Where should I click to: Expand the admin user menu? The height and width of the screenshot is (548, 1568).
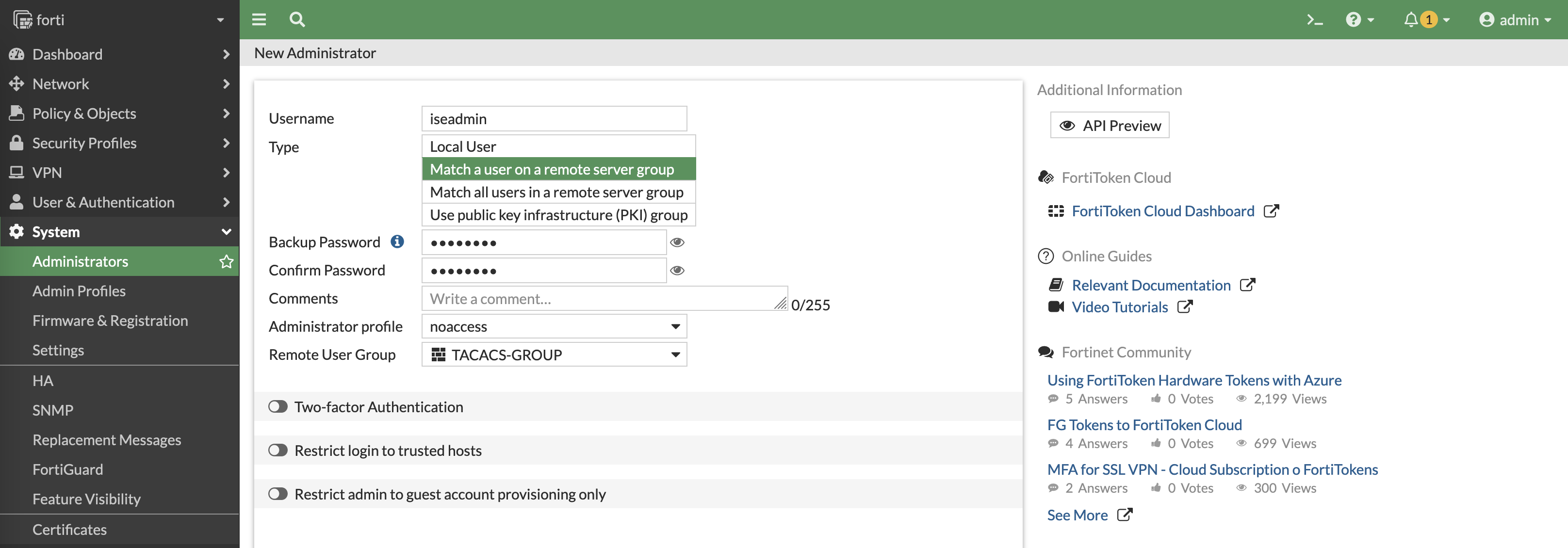click(1515, 20)
